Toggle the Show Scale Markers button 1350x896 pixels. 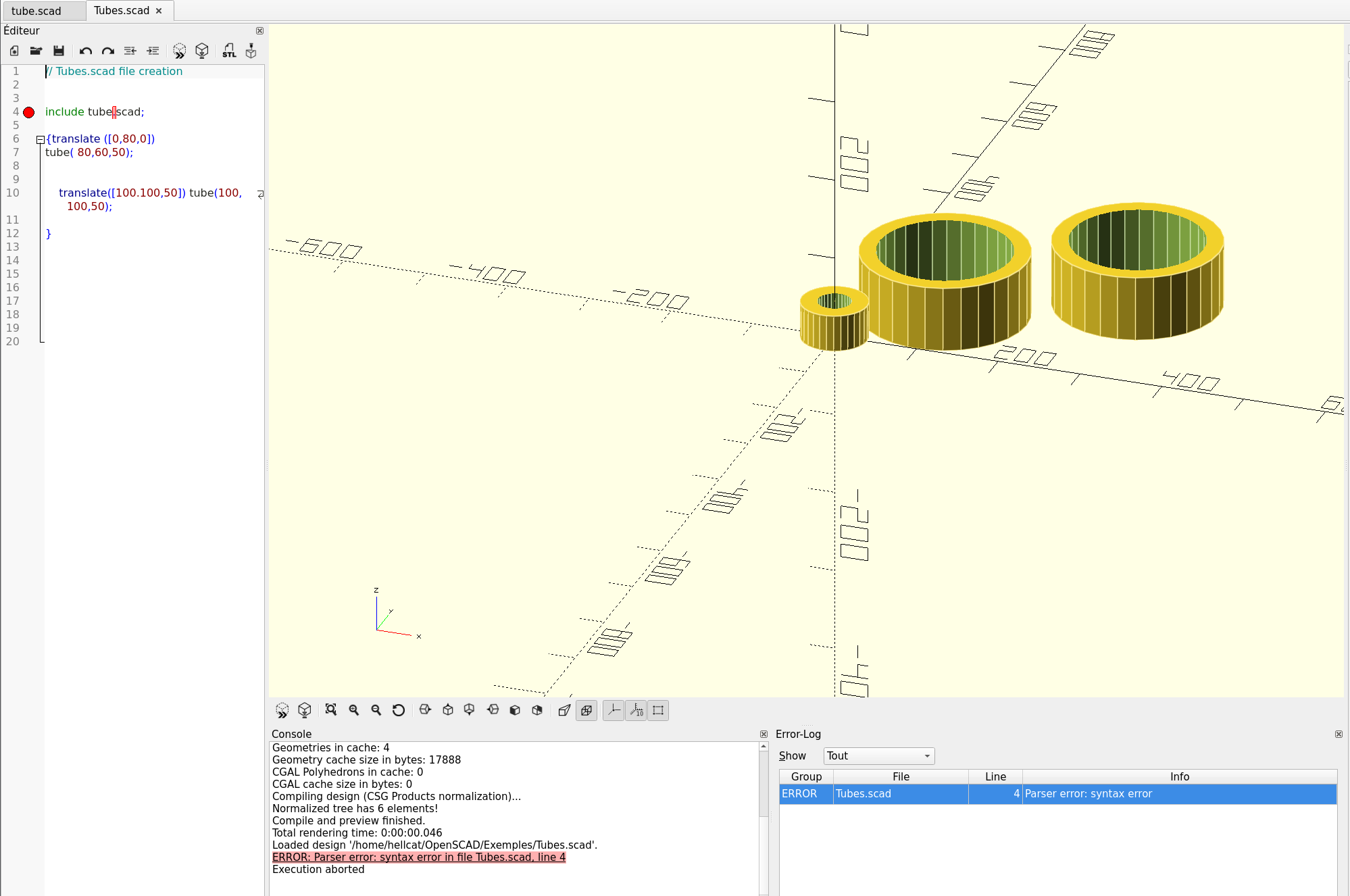[636, 710]
